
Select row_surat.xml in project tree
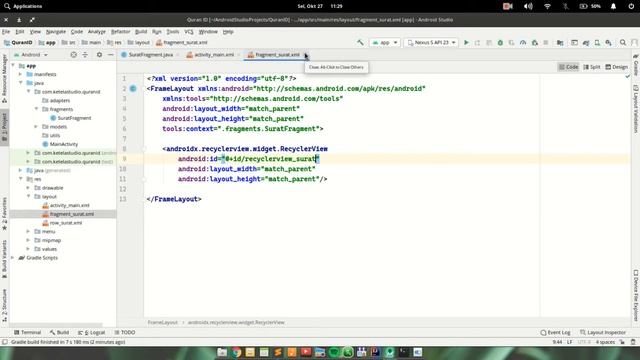[x=66, y=222]
